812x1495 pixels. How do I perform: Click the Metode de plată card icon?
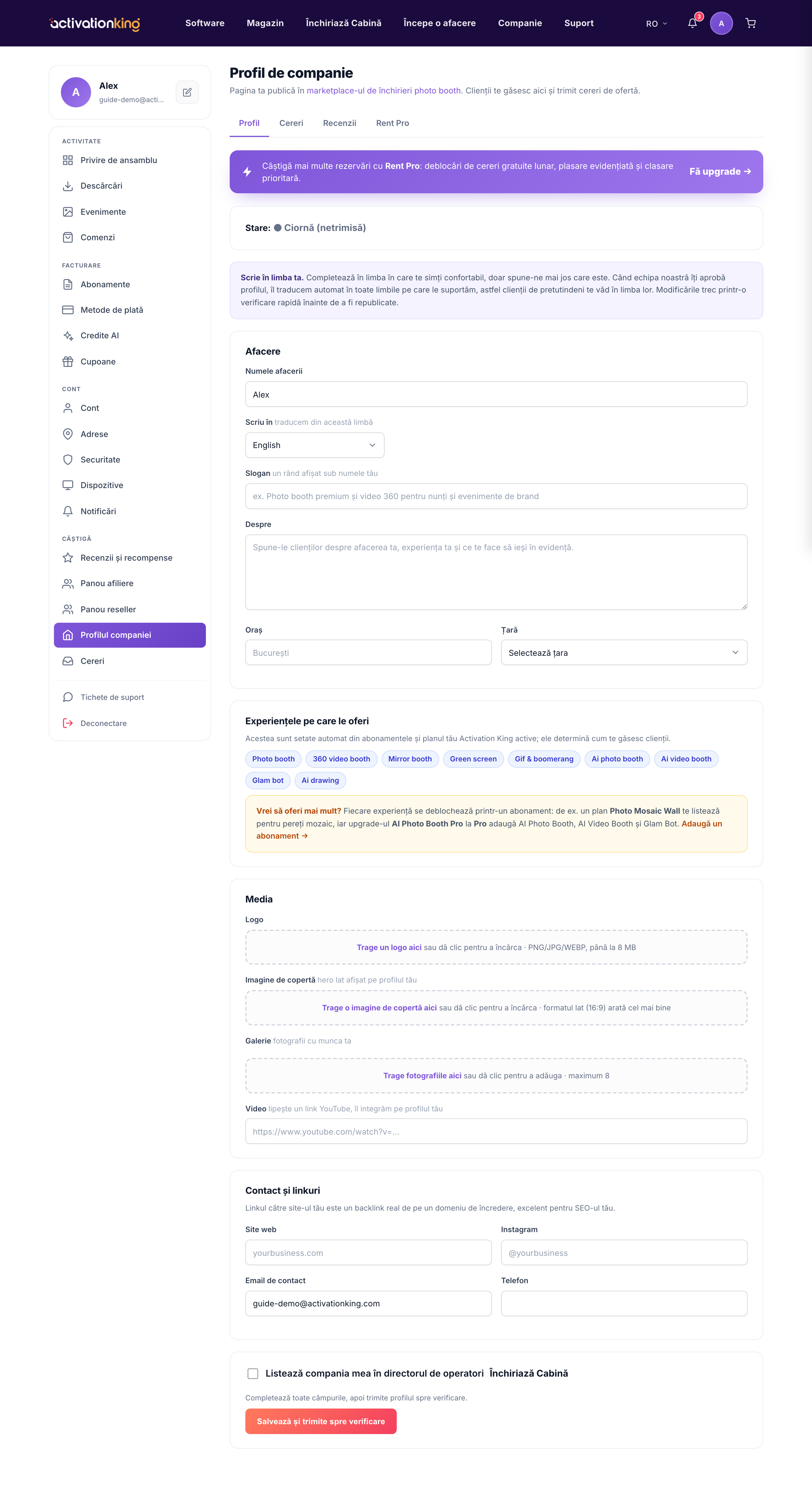(68, 310)
